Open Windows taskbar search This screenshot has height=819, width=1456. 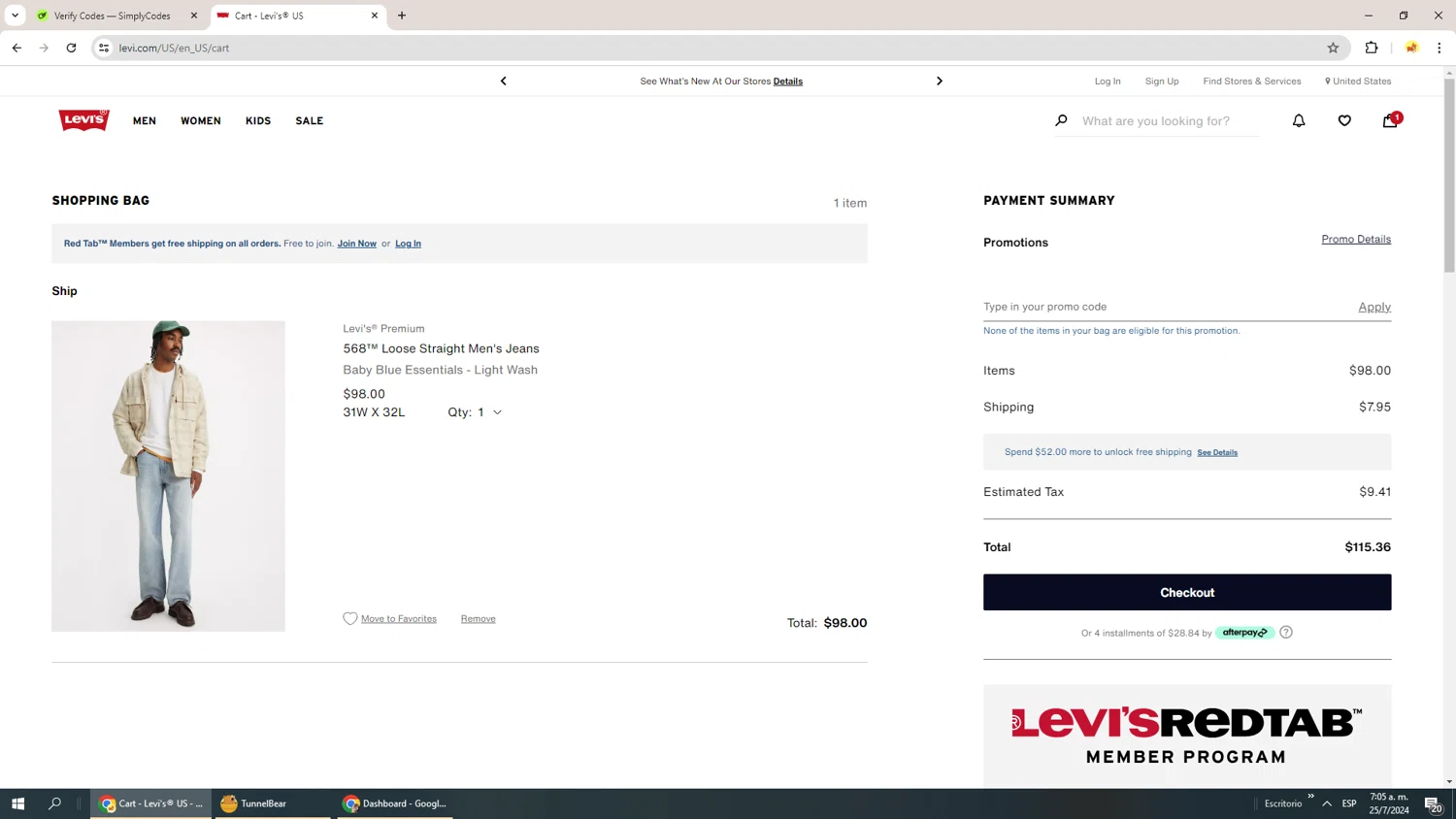(x=54, y=803)
